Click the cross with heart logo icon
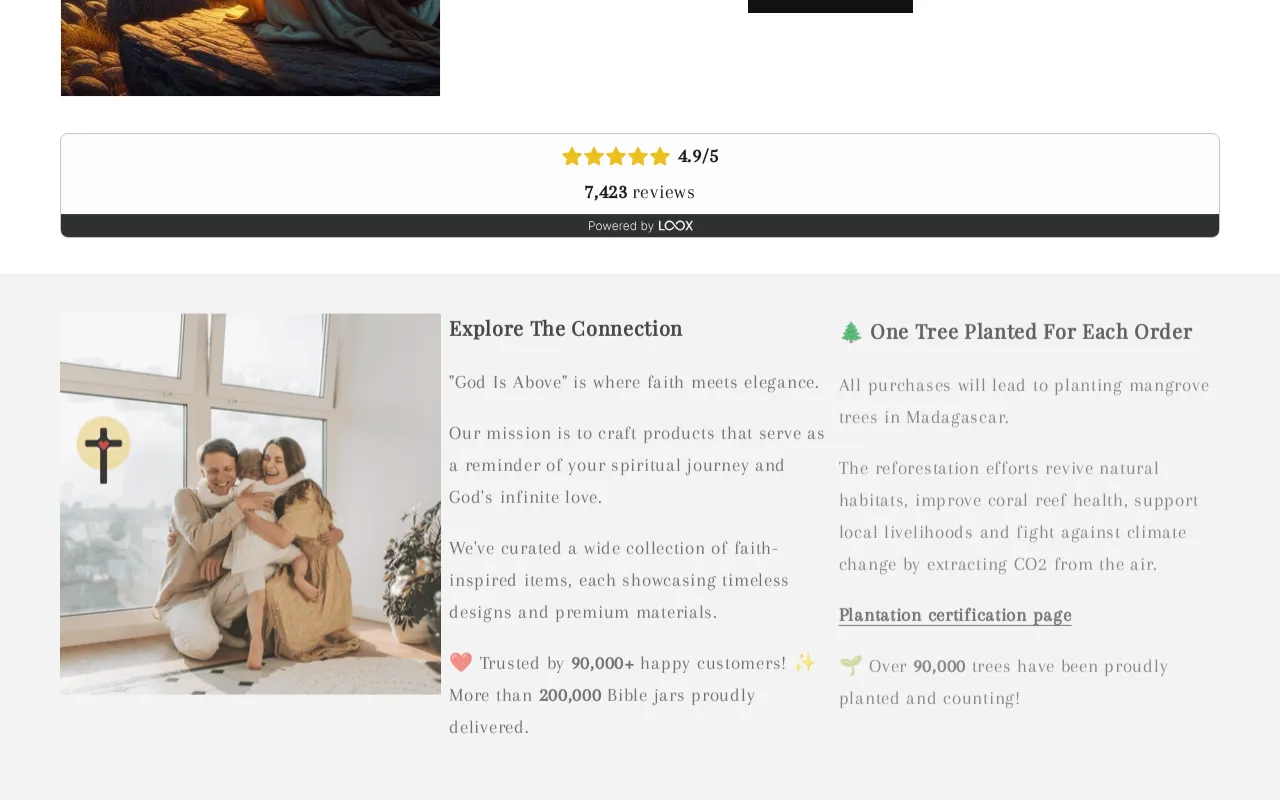Viewport: 1280px width, 800px height. [x=103, y=449]
